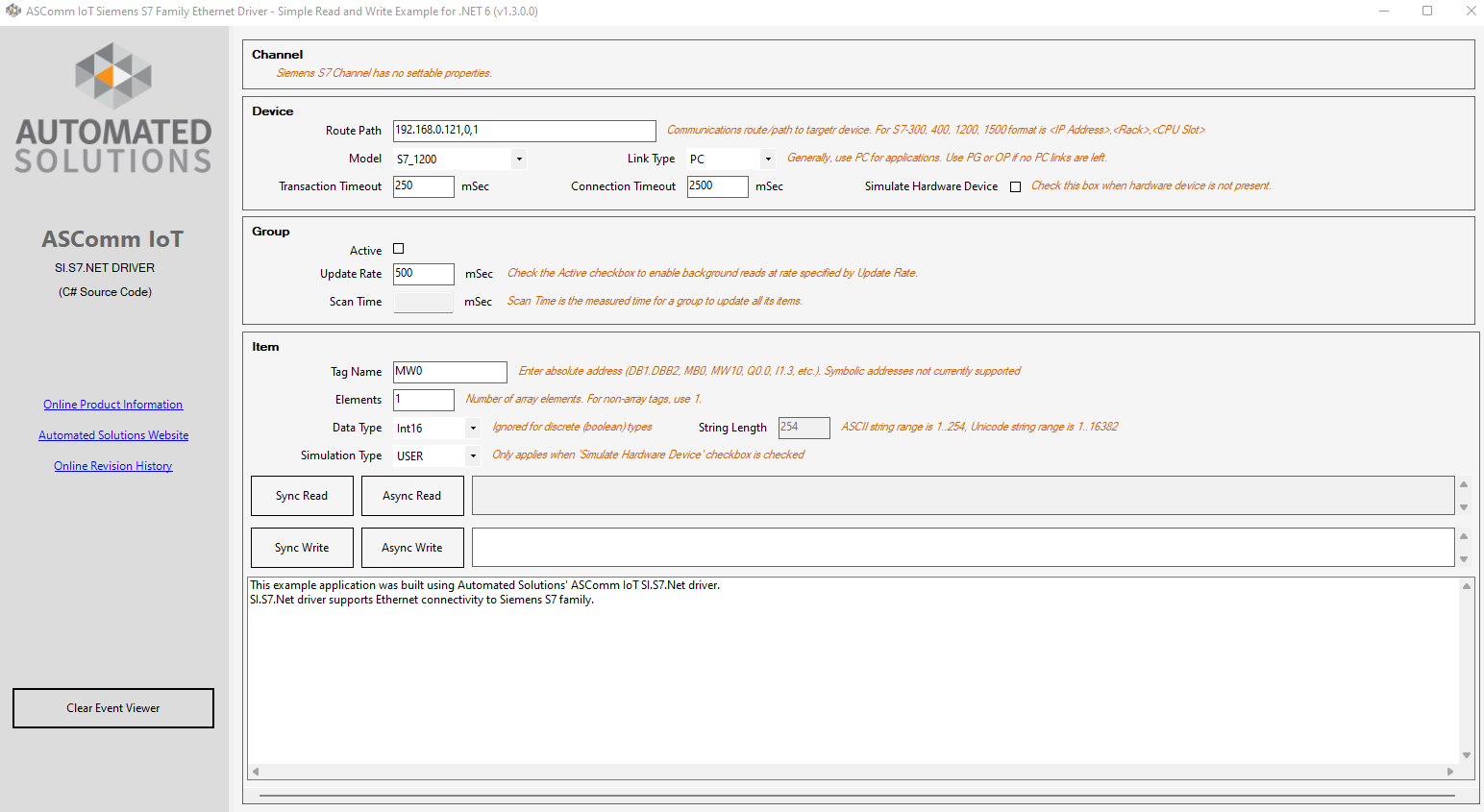This screenshot has width=1484, height=812.
Task: Click the event viewer scroll down arrow
Action: (x=1467, y=755)
